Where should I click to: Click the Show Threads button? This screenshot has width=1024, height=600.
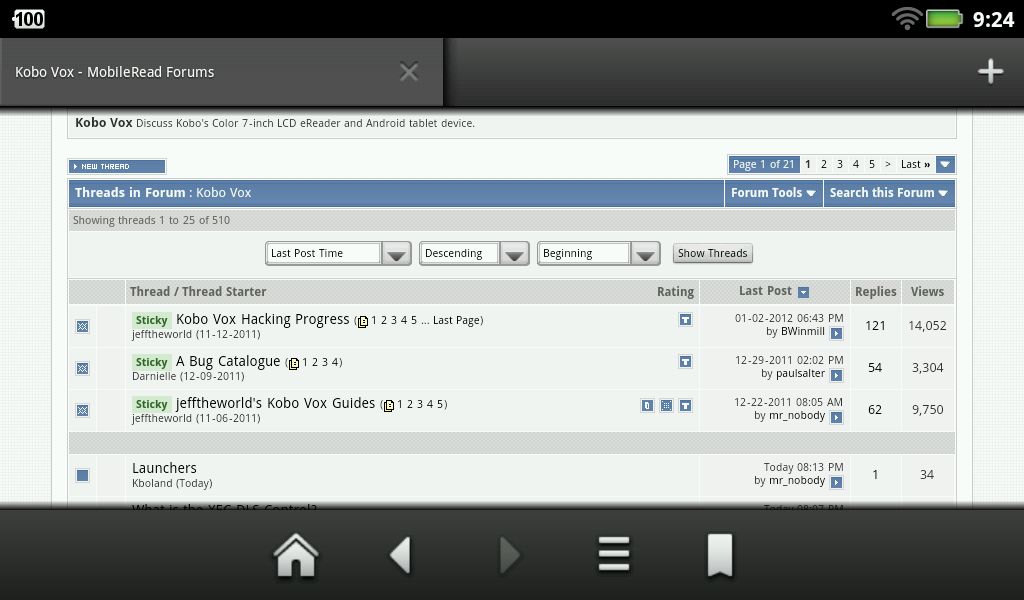712,253
